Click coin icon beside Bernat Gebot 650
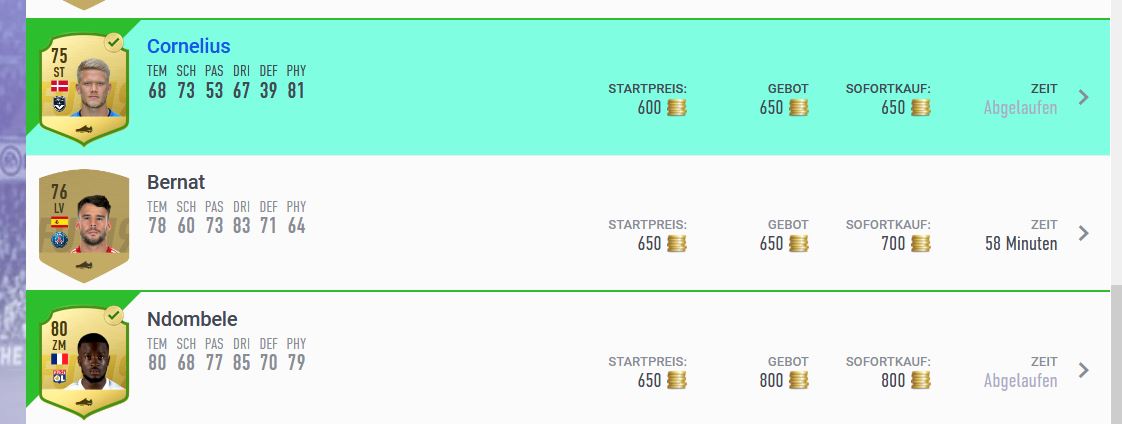Viewport: 1122px width, 424px height. click(799, 244)
